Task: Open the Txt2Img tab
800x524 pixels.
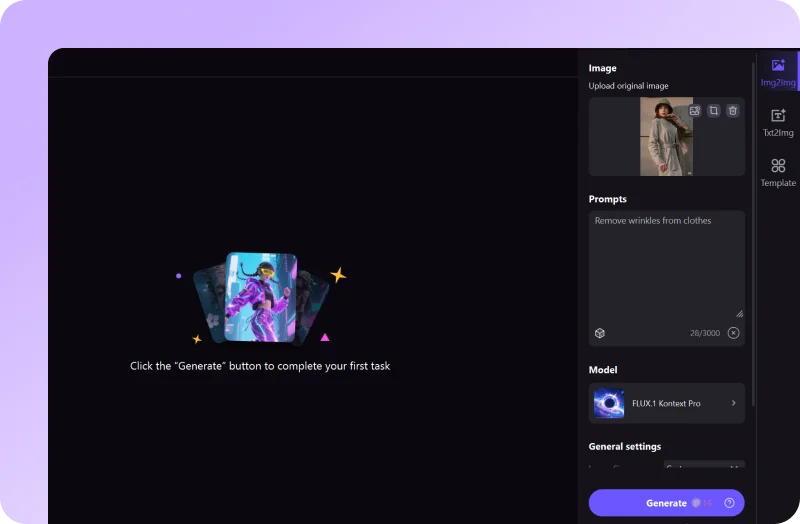Action: click(x=778, y=123)
